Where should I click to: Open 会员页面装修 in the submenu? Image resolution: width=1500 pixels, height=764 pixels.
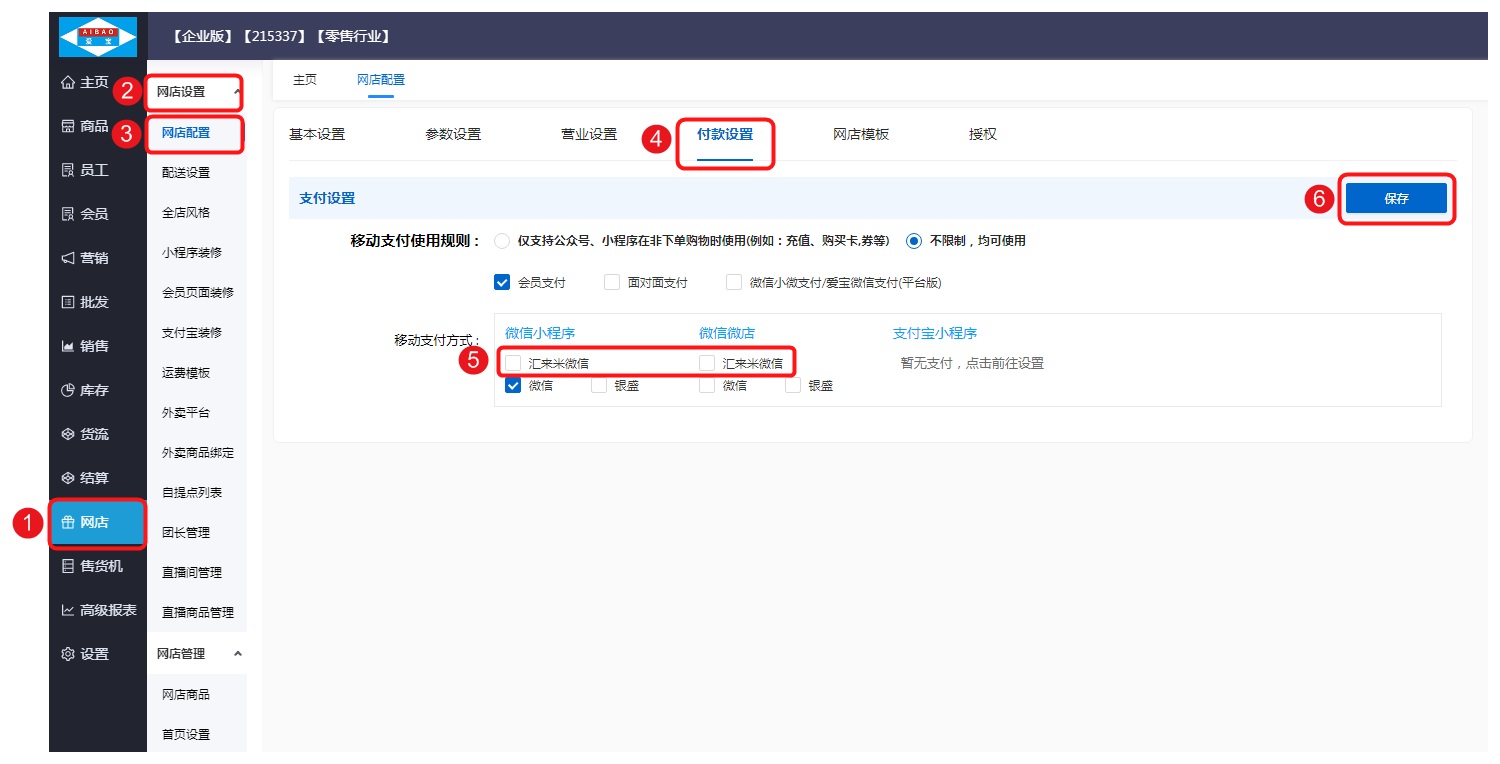[x=197, y=292]
